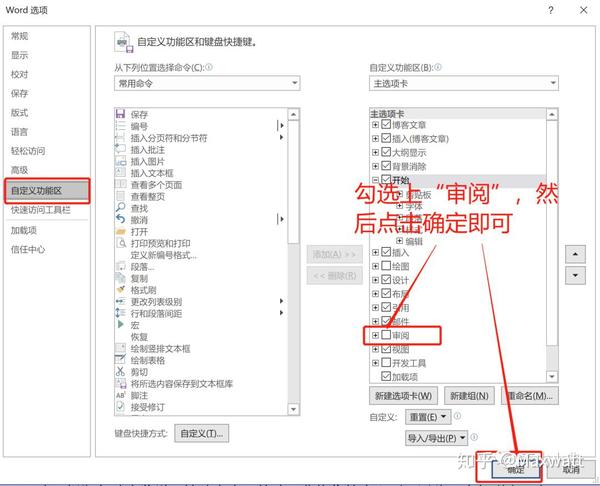Uncheck the 大纲显示 checkbox
This screenshot has height=486, width=600.
pyautogui.click(x=386, y=152)
